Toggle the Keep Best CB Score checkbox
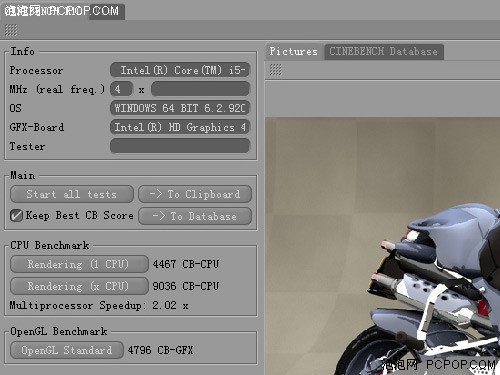Viewport: 500px width, 375px height. tap(16, 216)
